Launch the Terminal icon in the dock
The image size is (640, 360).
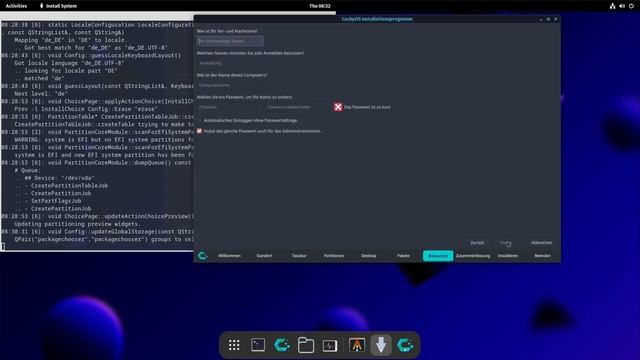(258, 345)
